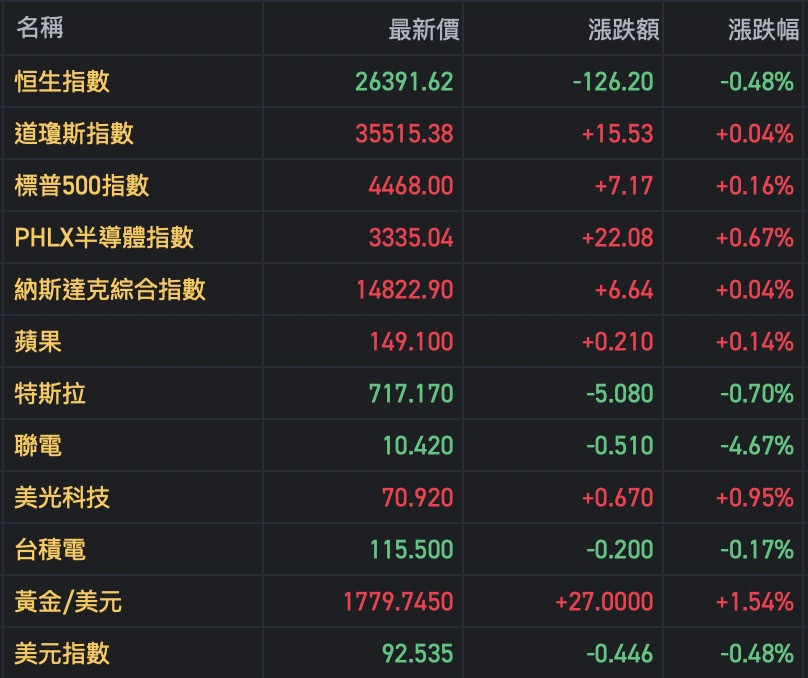Select the PHLX半導體指數 row
The width and height of the screenshot is (808, 678).
[104, 238]
